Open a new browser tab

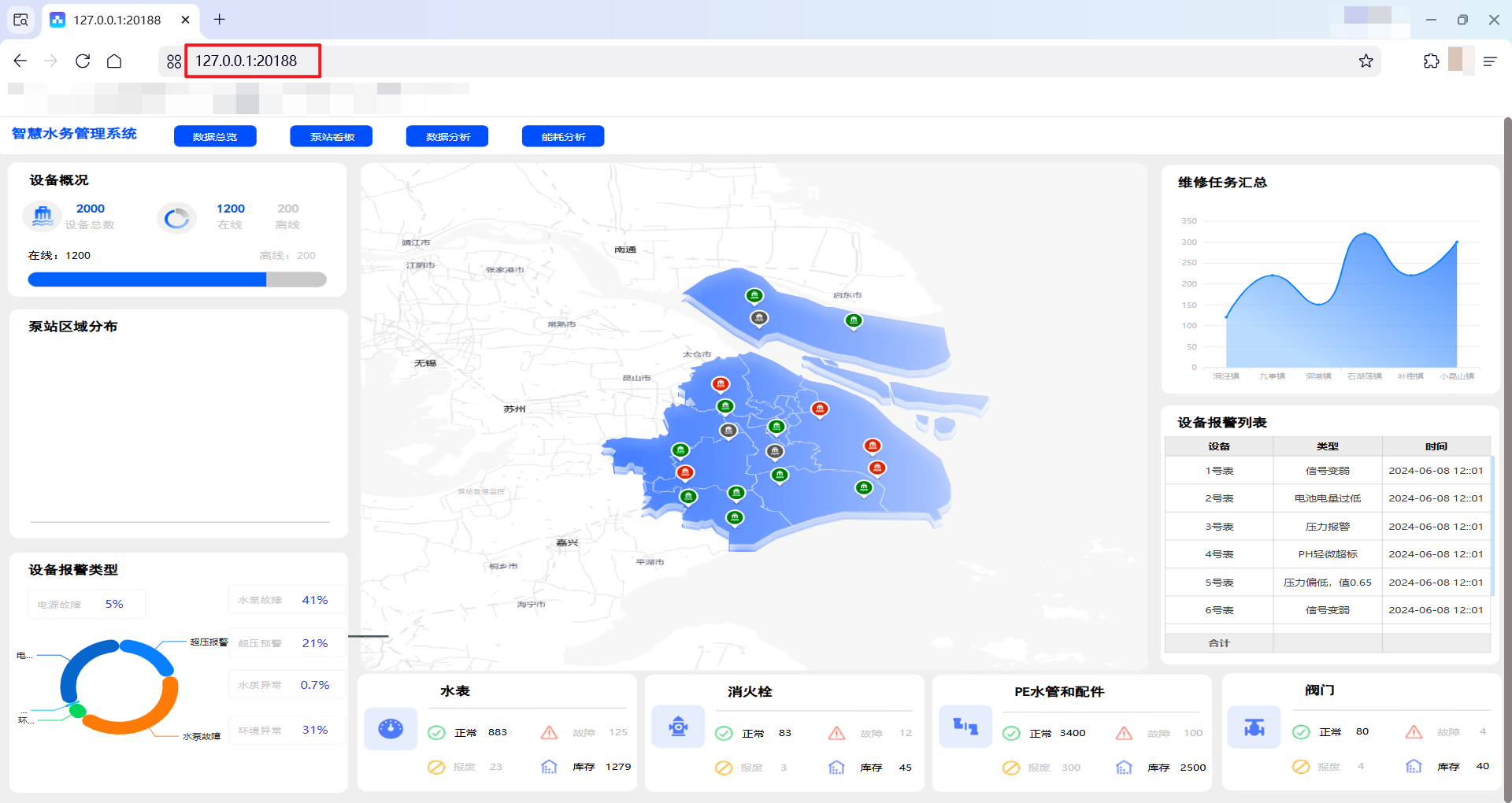click(220, 20)
